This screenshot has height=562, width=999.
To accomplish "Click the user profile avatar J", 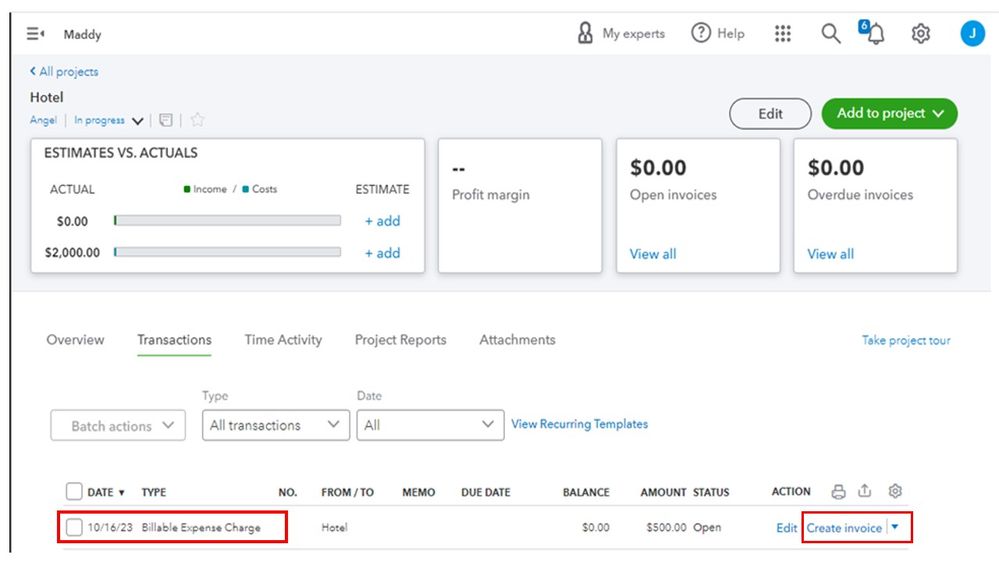I will point(972,34).
